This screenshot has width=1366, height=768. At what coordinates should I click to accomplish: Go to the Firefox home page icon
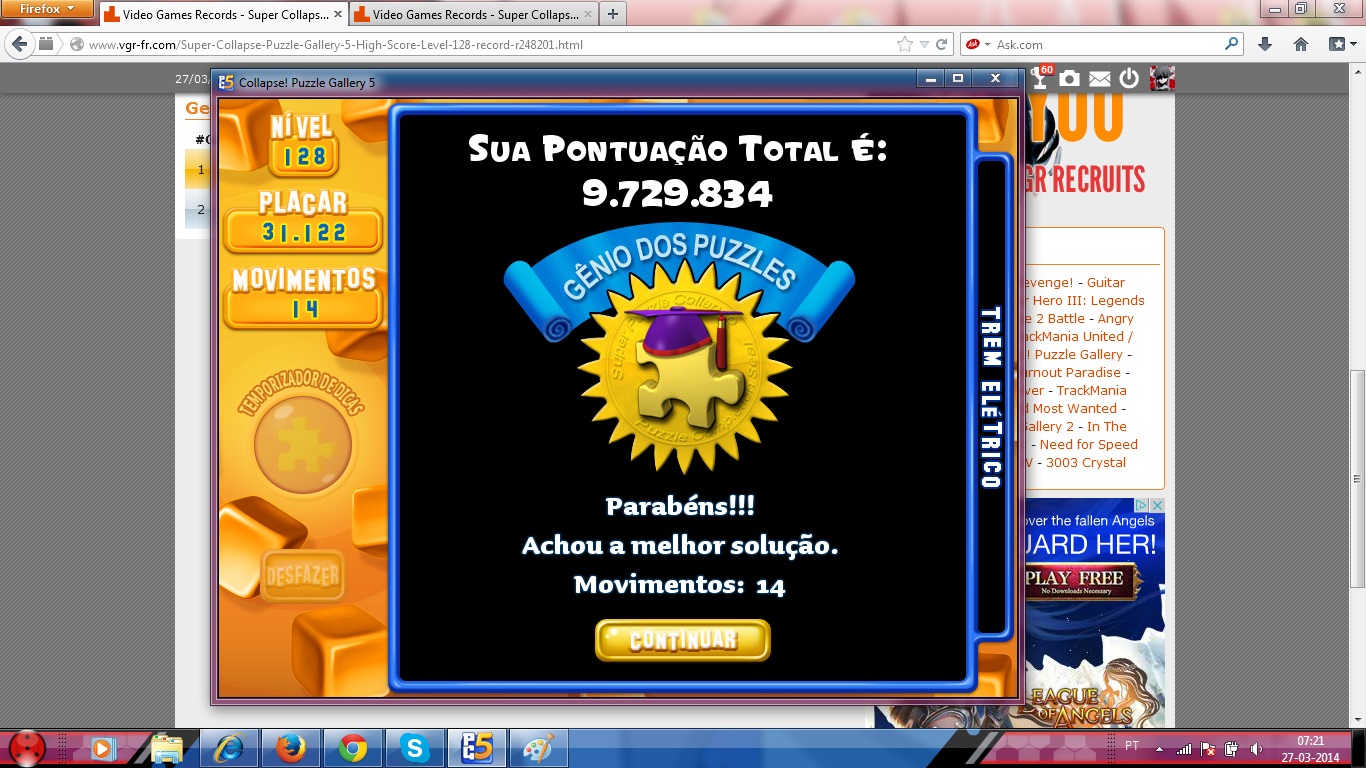[x=1301, y=44]
